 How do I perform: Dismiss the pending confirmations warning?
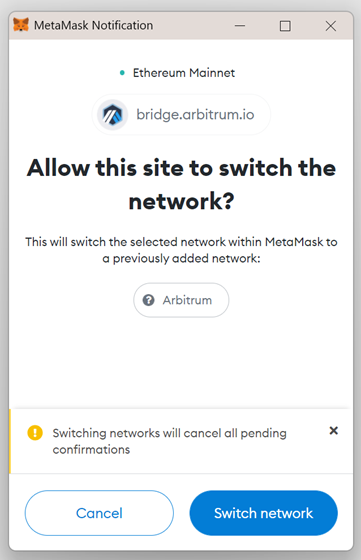pos(334,431)
